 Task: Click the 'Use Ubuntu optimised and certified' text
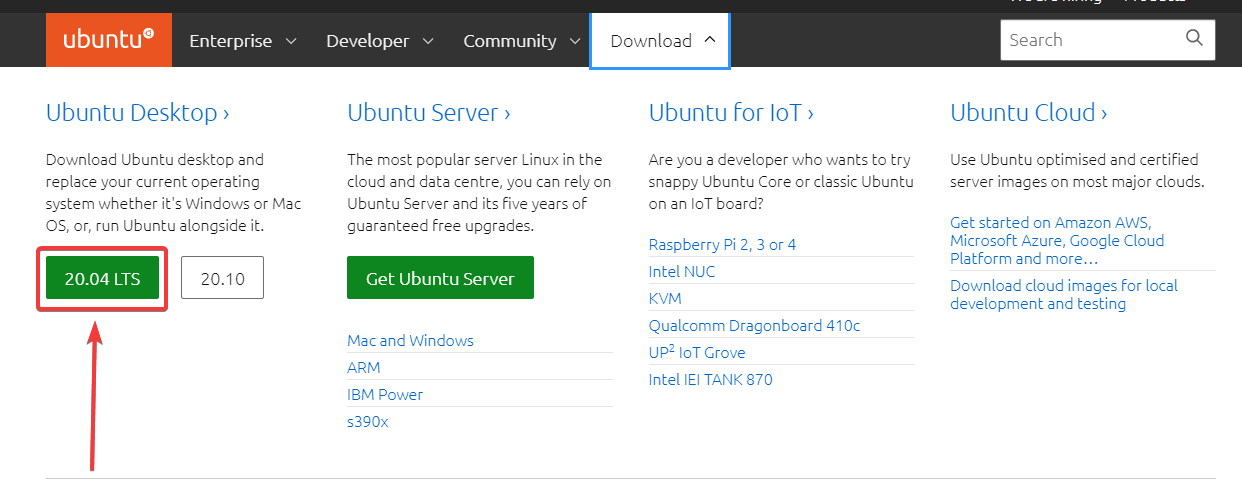[x=1077, y=170]
